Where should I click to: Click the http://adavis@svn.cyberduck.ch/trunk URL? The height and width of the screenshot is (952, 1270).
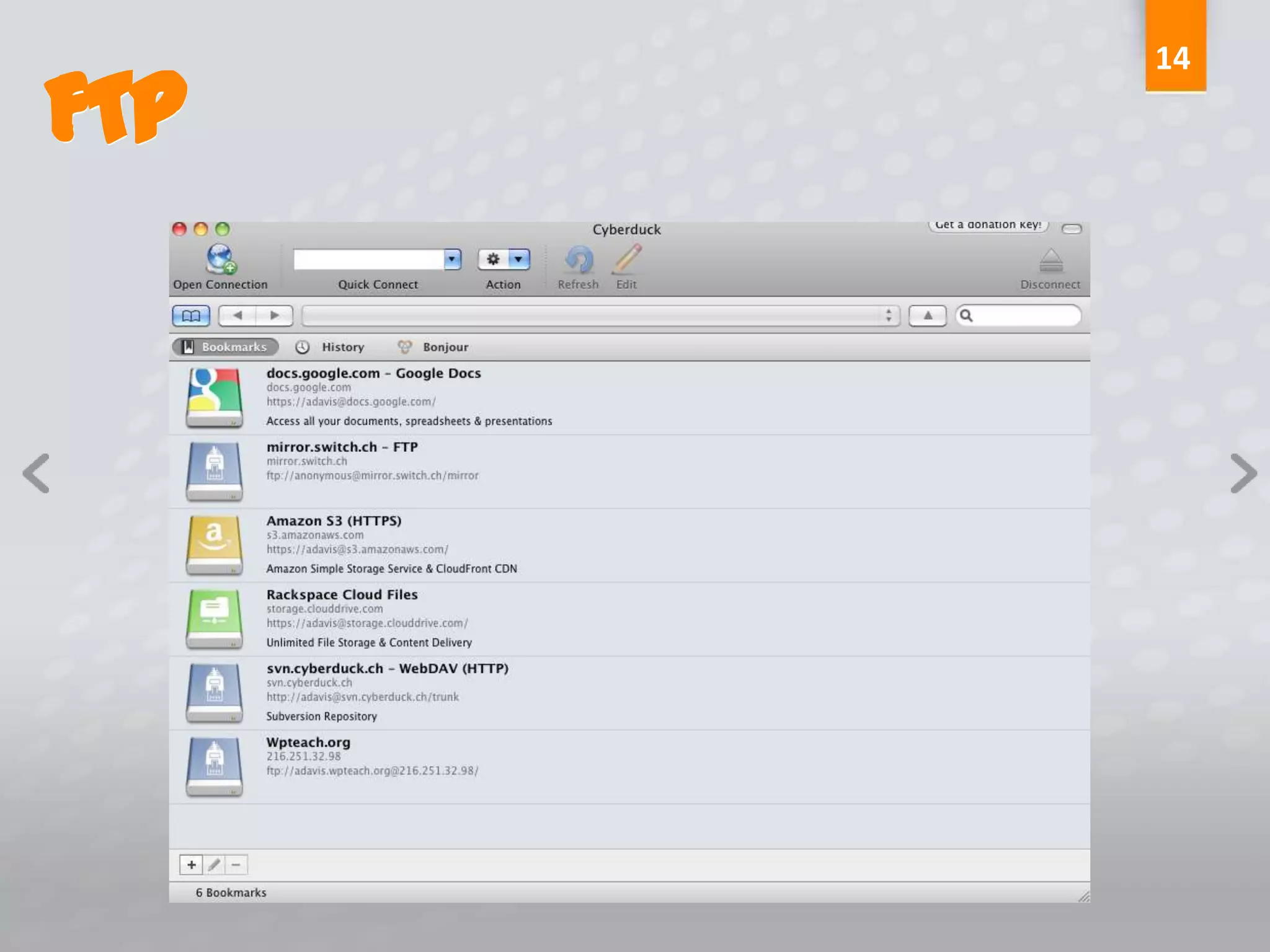point(363,697)
